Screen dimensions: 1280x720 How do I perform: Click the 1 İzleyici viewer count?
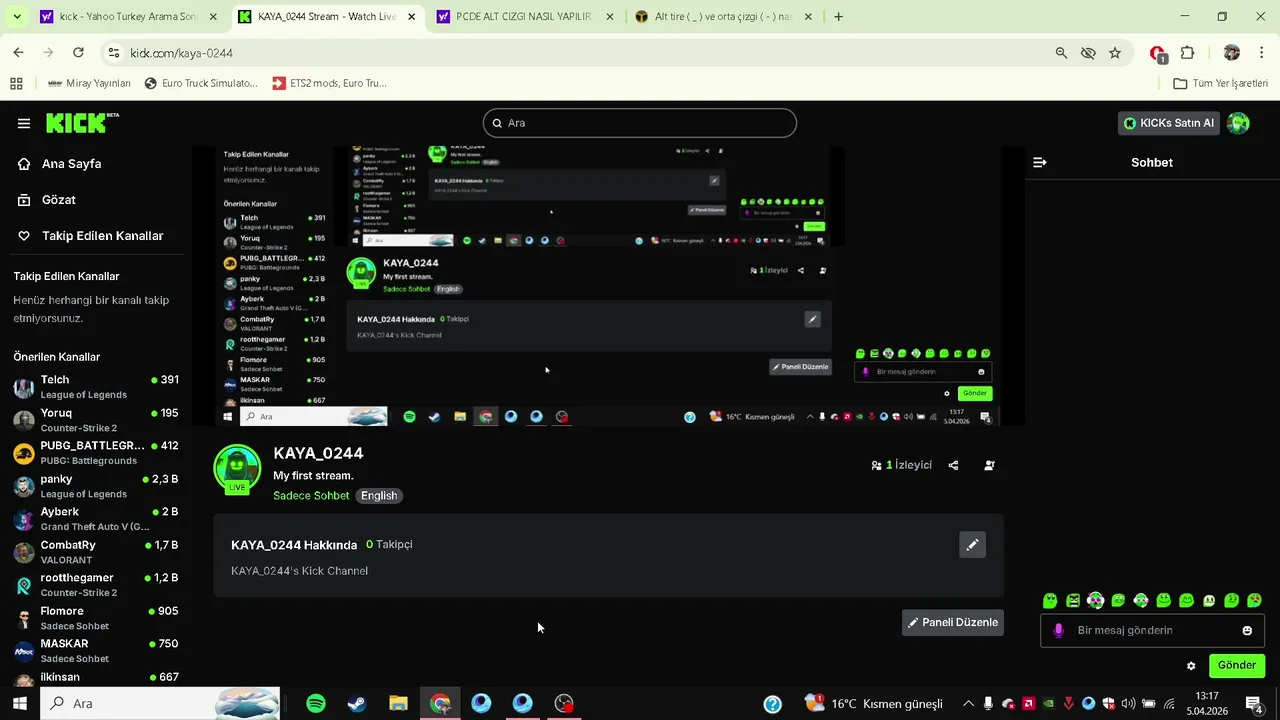tap(902, 465)
